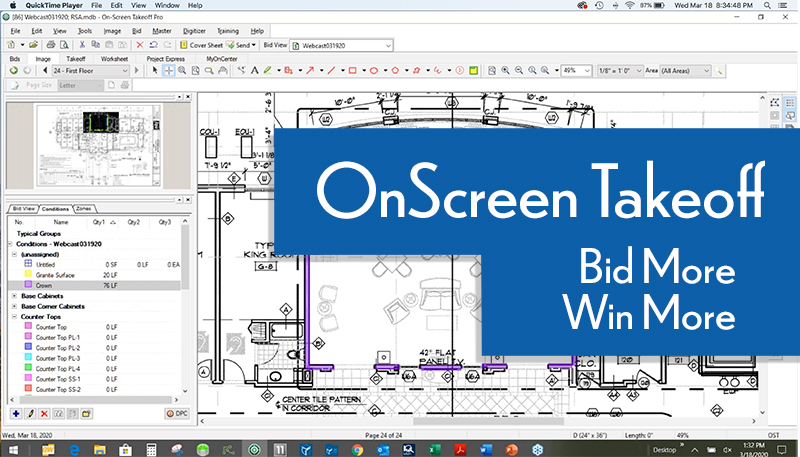The image size is (800, 457).
Task: Open the page selector showing 24 - First Floor
Action: (90, 70)
